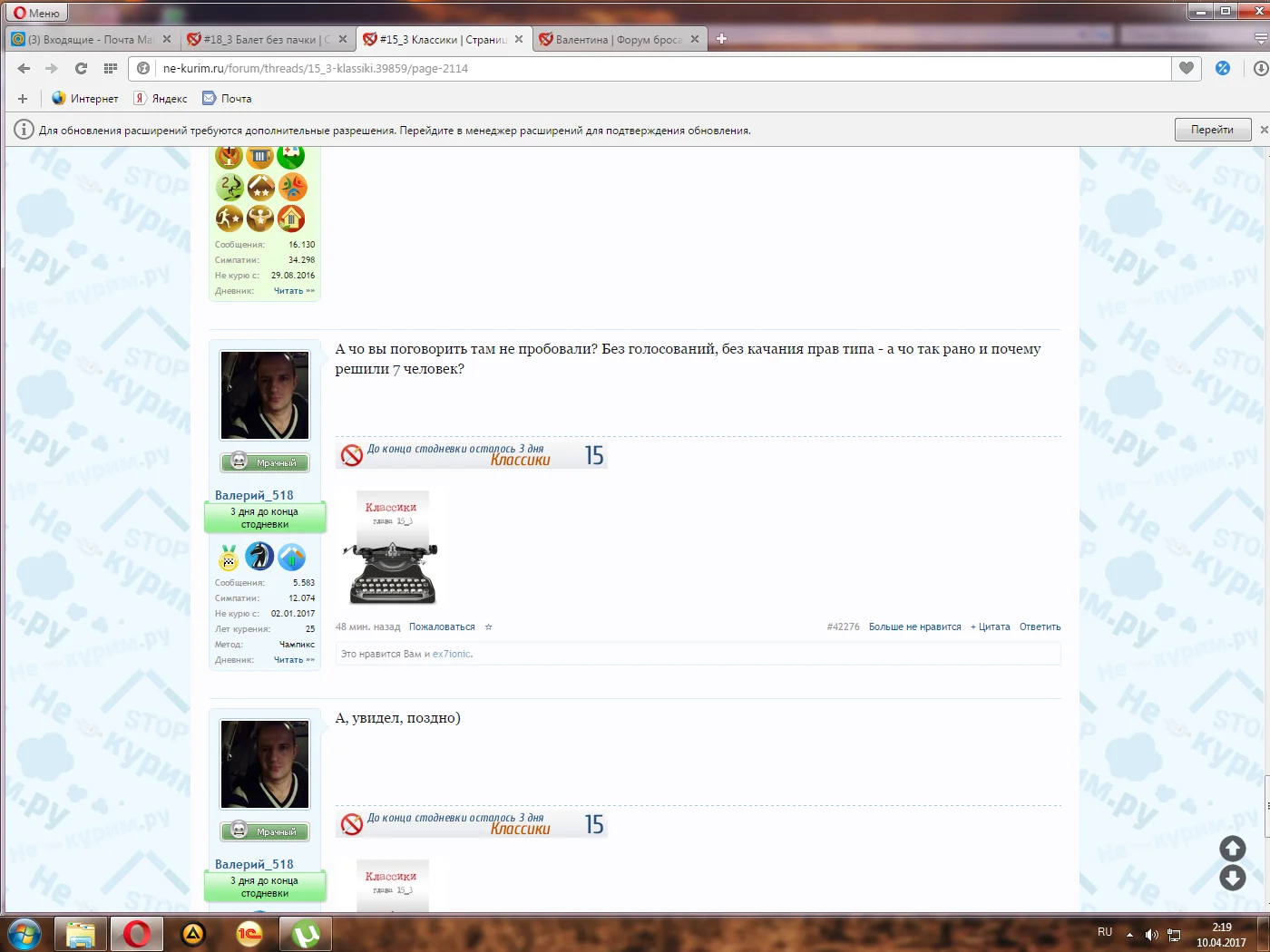Reload the current page

[81, 68]
